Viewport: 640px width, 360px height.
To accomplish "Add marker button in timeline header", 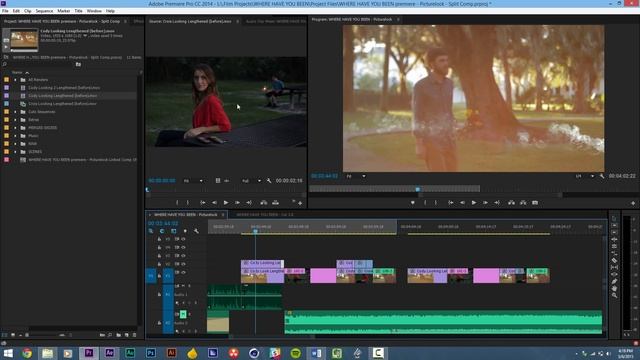I will [x=185, y=231].
